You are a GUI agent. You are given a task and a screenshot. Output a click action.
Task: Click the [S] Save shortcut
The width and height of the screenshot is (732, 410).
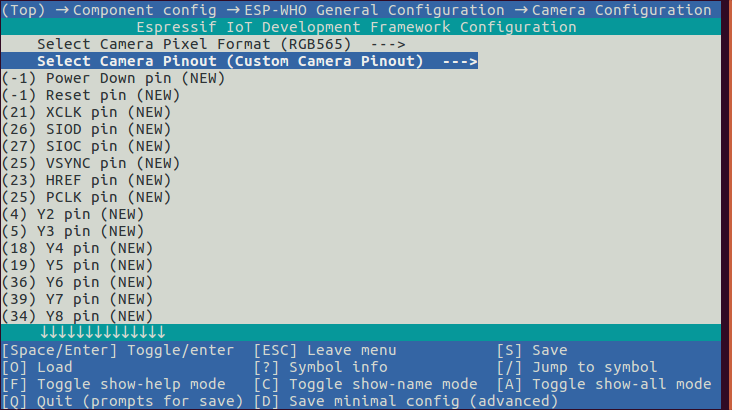coord(532,350)
